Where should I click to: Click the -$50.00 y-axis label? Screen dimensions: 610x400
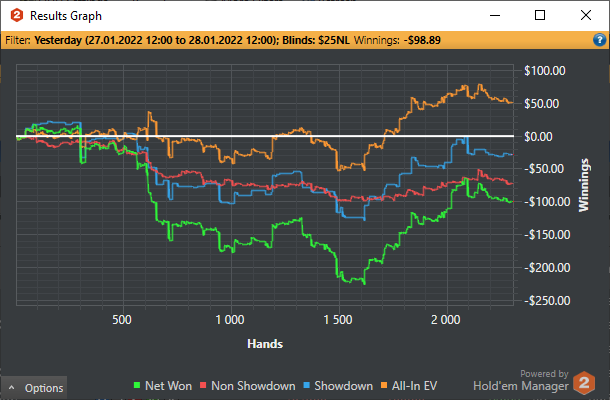544,169
